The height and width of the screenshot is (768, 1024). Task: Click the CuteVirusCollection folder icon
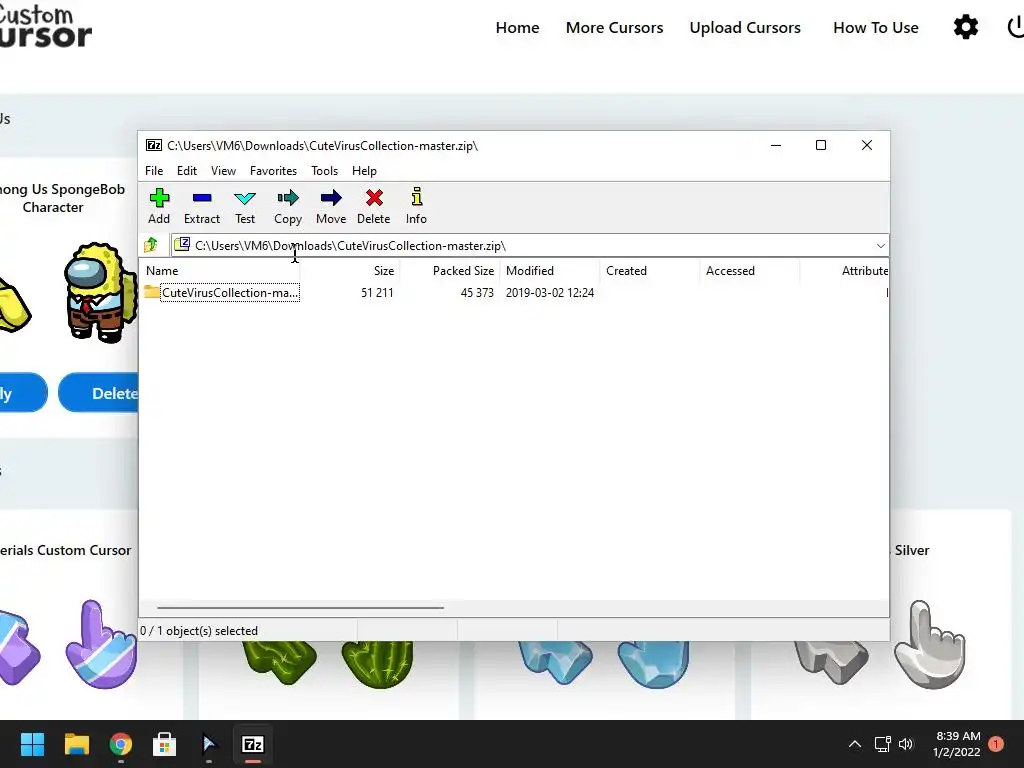click(152, 292)
